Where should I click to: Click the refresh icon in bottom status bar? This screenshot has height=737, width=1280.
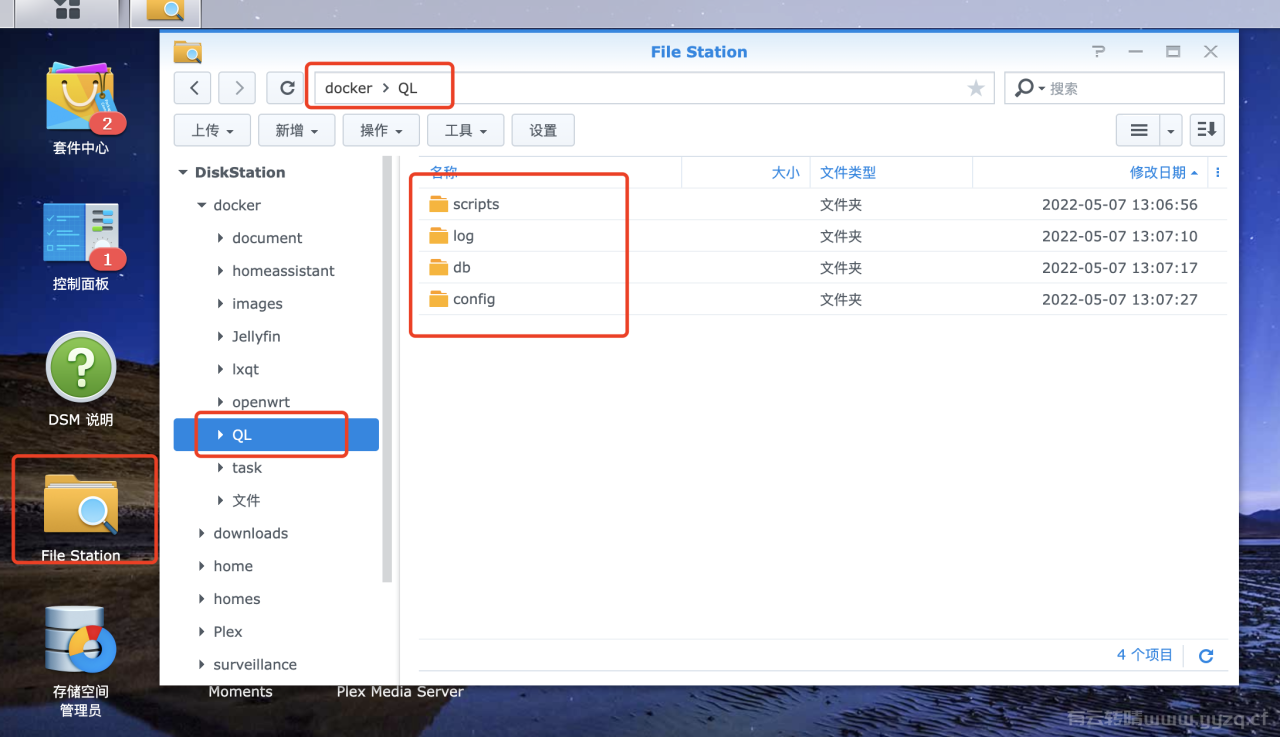tap(1205, 655)
